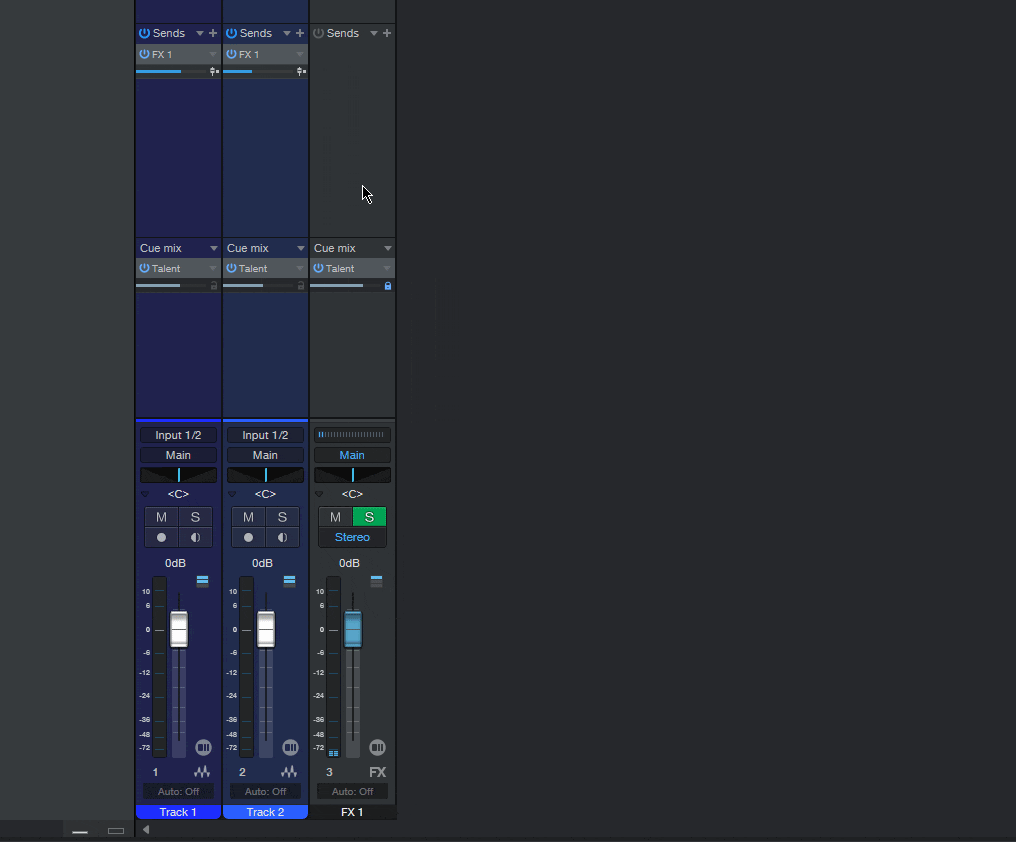The height and width of the screenshot is (842, 1016).
Task: Click the Stereo channel mode button on FX 1
Action: click(x=352, y=537)
